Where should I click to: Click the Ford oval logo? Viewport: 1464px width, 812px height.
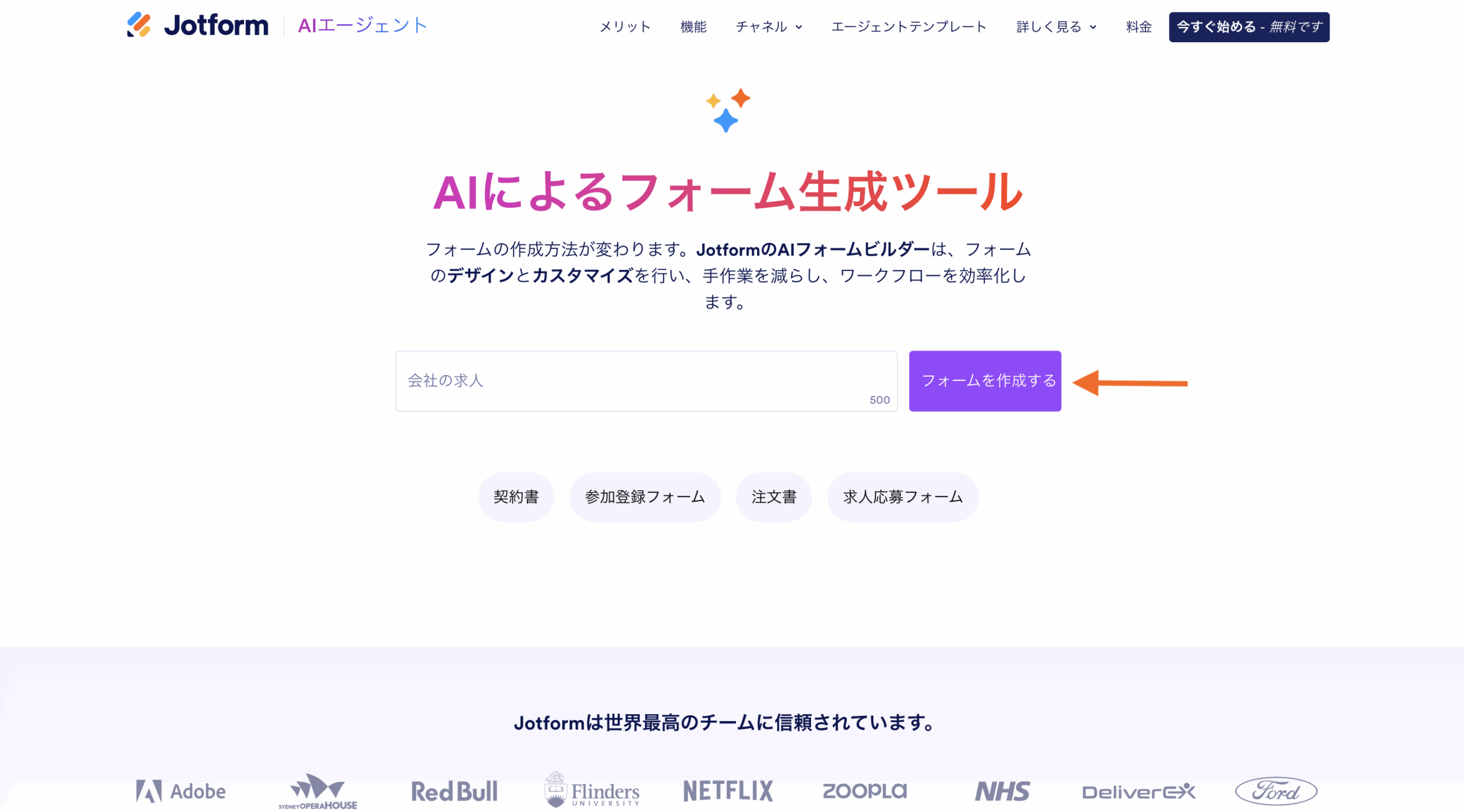1276,791
